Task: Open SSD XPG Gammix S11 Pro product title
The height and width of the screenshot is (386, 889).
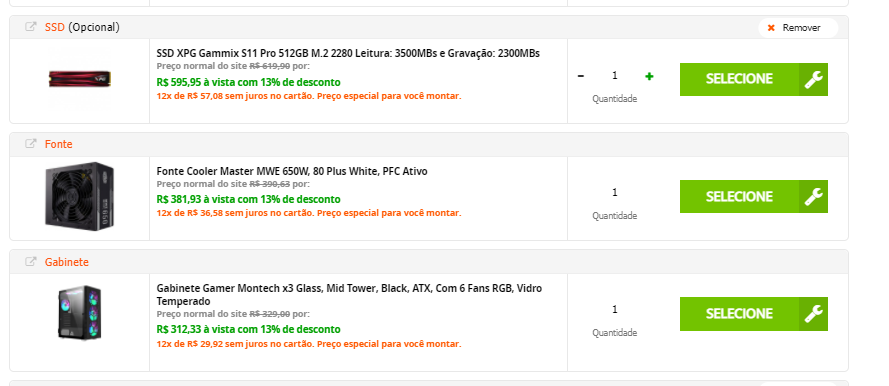Action: pos(348,53)
